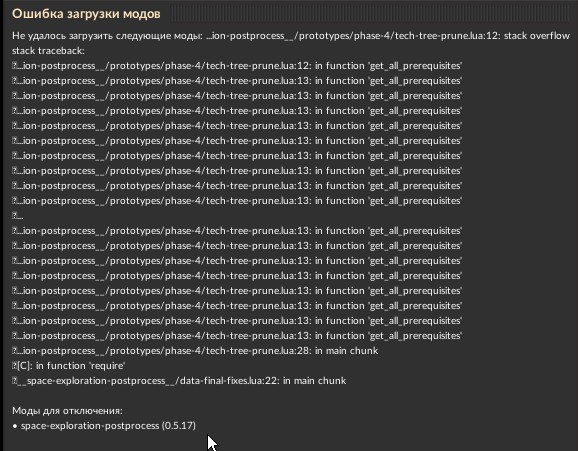Select the lua:13 line right after ellipsis line
The width and height of the screenshot is (578, 451).
[x=237, y=231]
